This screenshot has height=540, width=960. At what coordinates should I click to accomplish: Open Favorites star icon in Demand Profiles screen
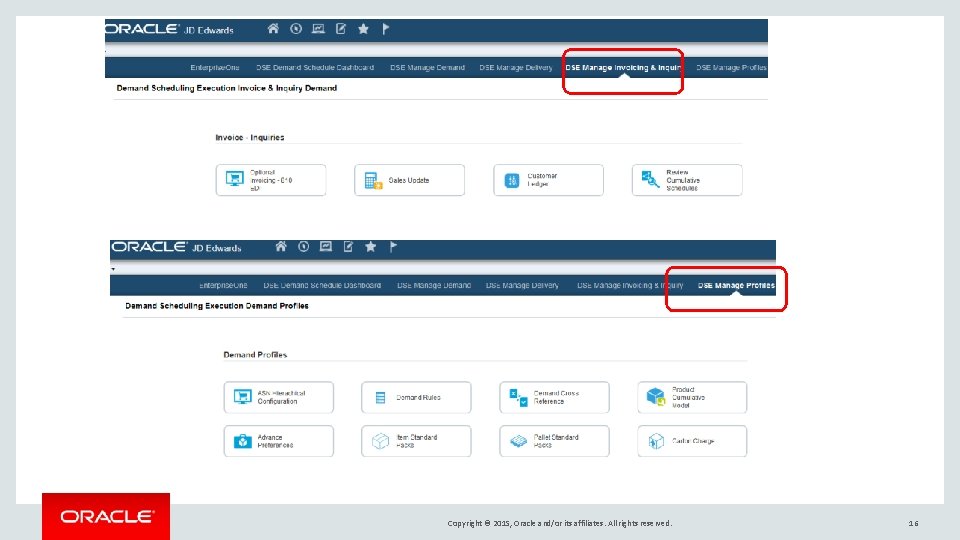point(370,247)
